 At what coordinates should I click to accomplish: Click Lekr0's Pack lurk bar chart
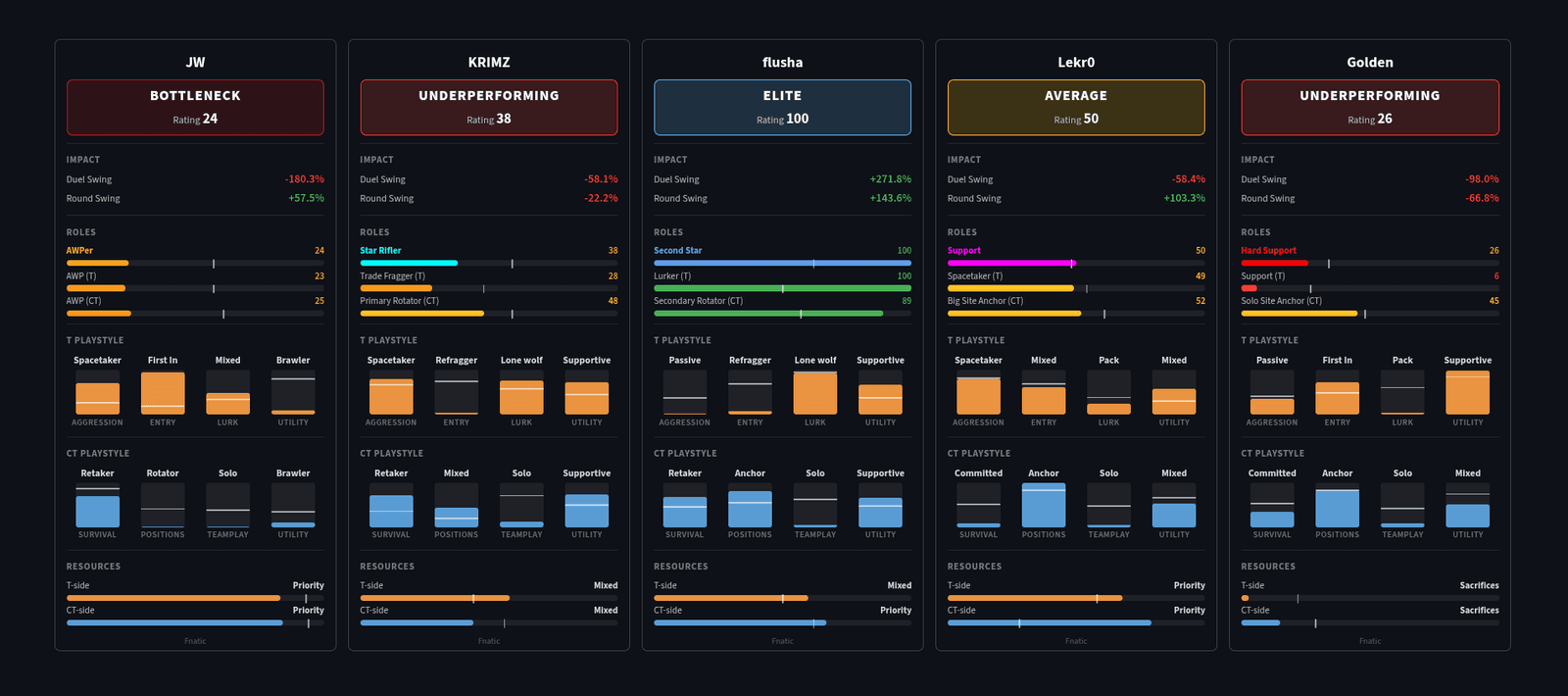(x=1108, y=392)
